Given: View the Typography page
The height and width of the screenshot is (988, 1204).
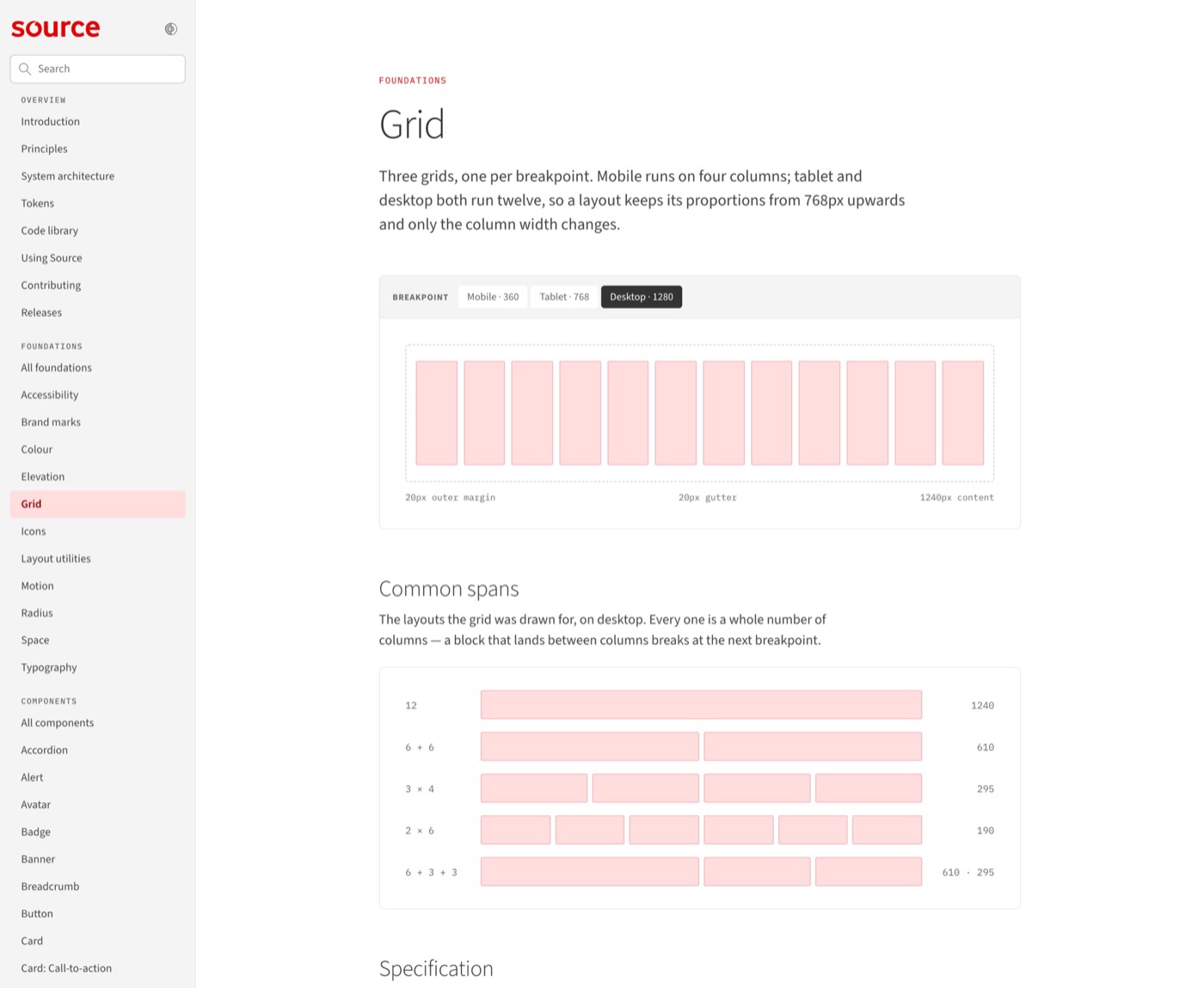Looking at the screenshot, I should pos(98,667).
